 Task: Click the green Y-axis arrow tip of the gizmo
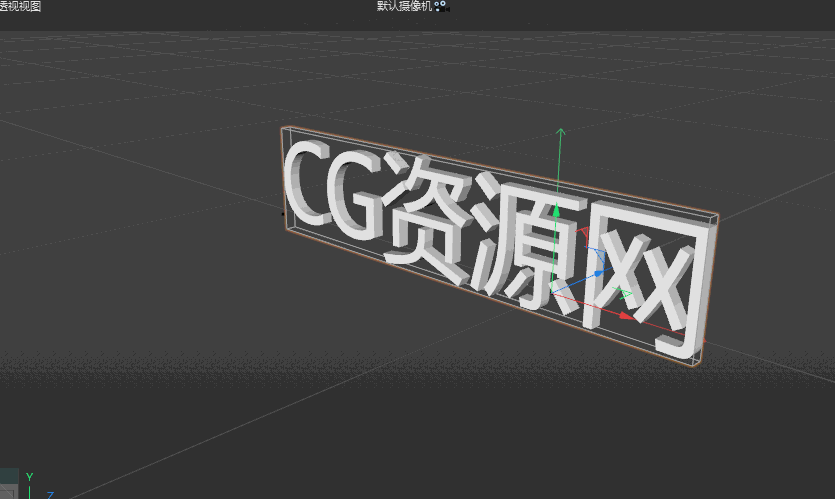[x=561, y=131]
